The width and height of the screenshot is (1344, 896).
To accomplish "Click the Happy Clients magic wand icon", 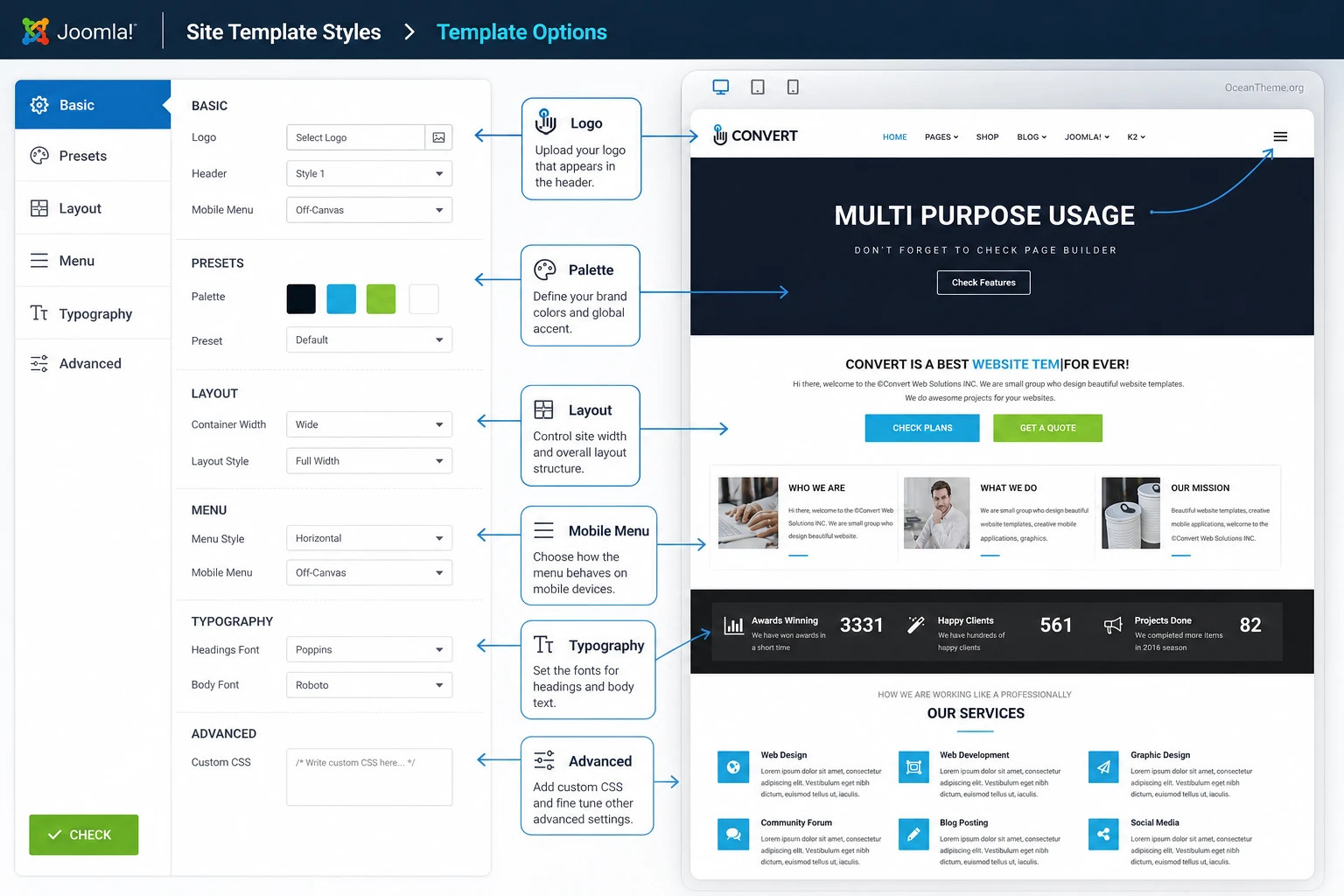I will coord(916,624).
